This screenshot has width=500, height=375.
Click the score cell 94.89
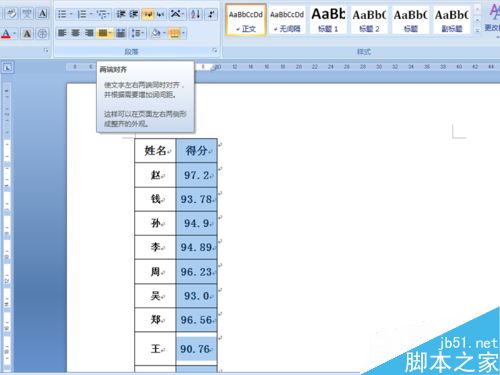pyautogui.click(x=197, y=247)
